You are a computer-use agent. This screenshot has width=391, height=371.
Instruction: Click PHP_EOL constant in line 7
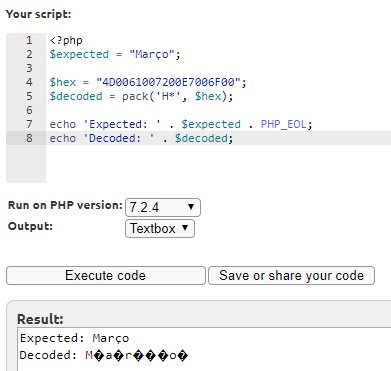click(x=283, y=124)
